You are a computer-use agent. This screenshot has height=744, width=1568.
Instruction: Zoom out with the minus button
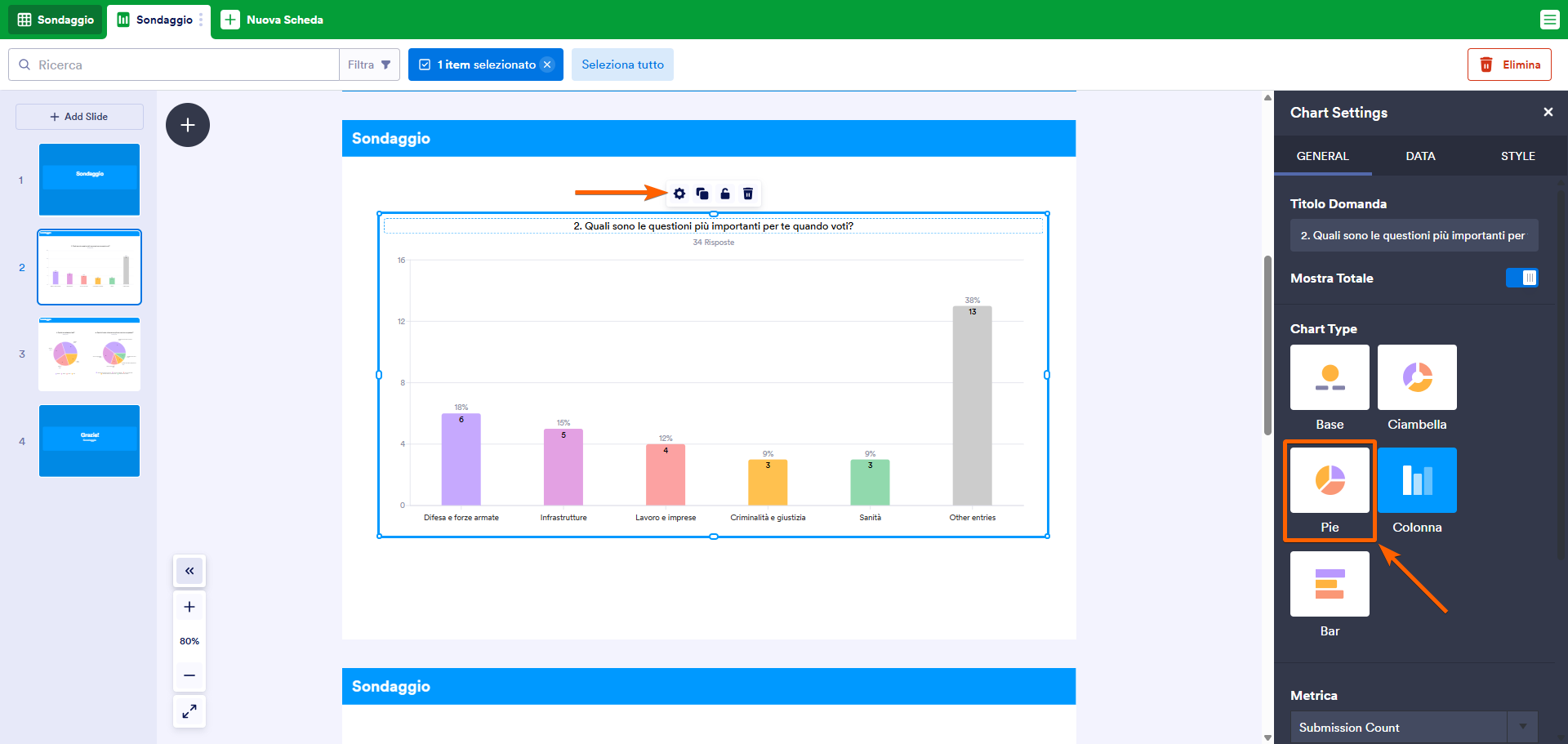coord(189,675)
